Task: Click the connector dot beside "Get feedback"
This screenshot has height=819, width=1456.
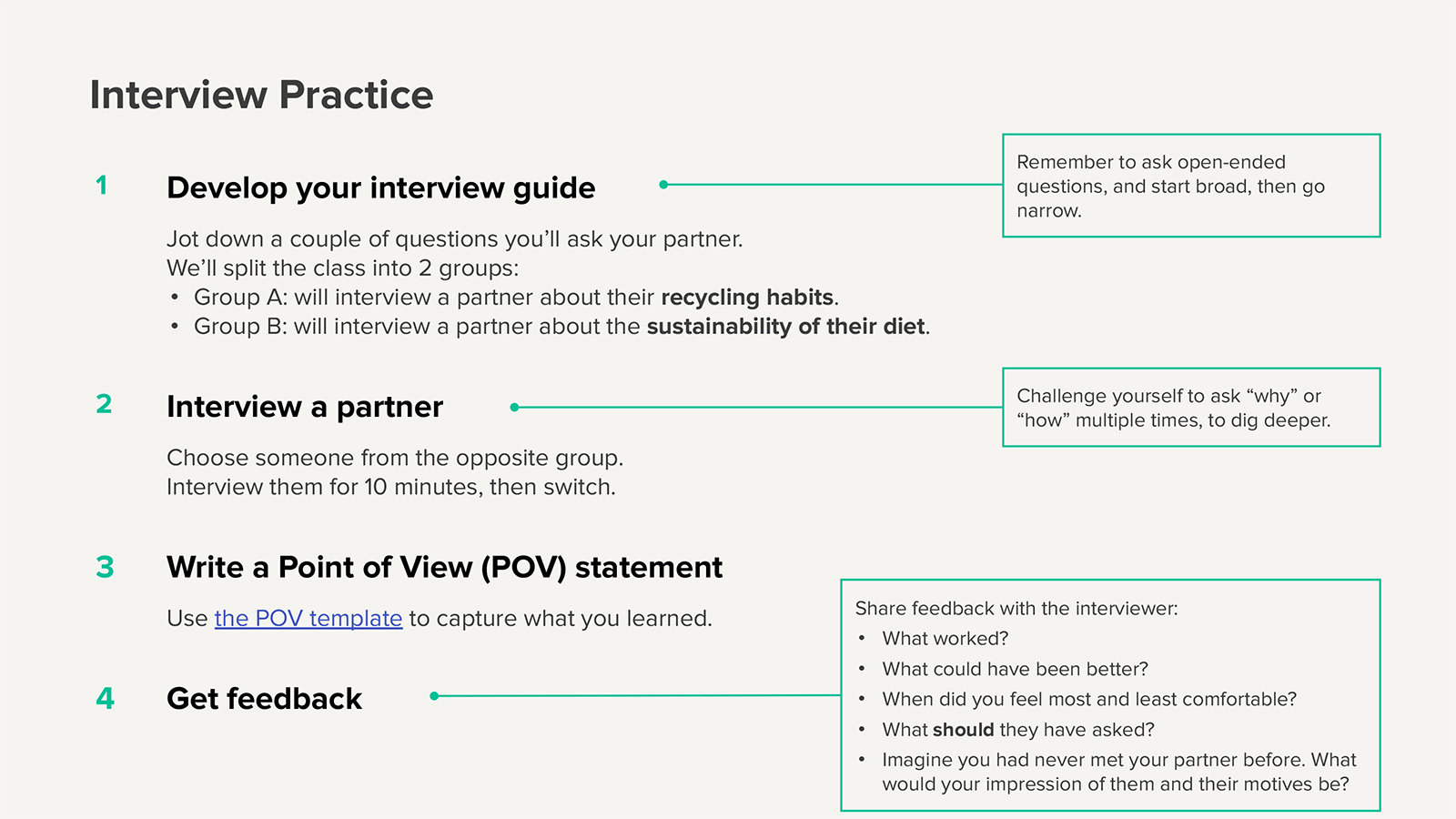Action: [x=434, y=696]
